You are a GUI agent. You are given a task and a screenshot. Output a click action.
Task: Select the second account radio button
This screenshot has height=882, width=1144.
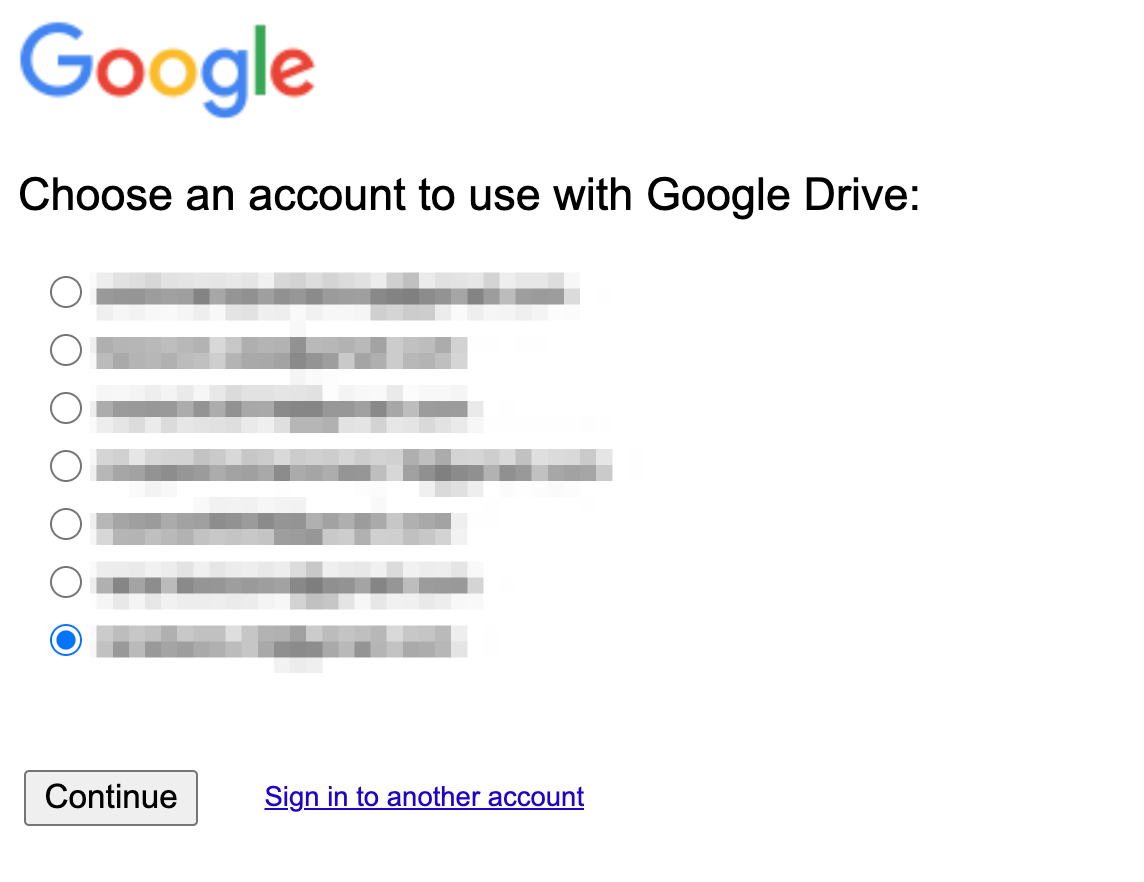tap(66, 350)
